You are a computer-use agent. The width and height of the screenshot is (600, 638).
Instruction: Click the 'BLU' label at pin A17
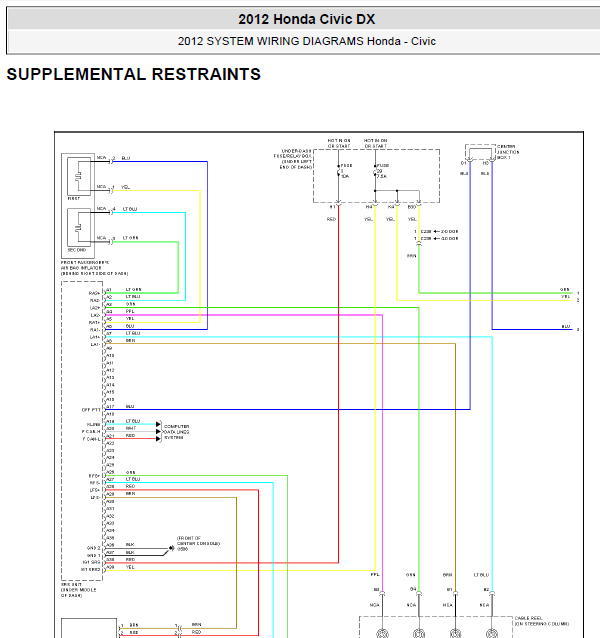click(x=130, y=406)
